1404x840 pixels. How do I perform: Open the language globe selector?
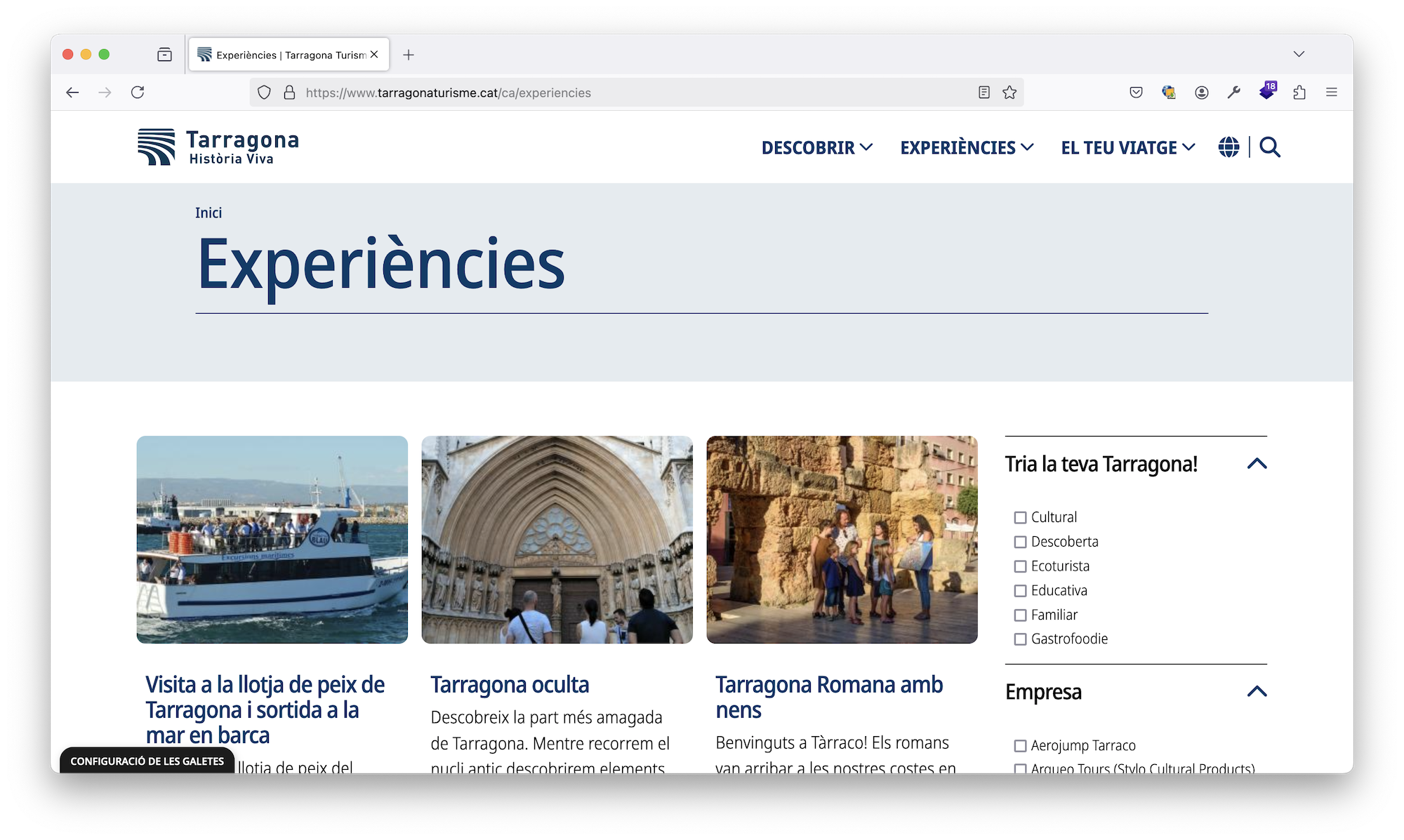pos(1228,147)
